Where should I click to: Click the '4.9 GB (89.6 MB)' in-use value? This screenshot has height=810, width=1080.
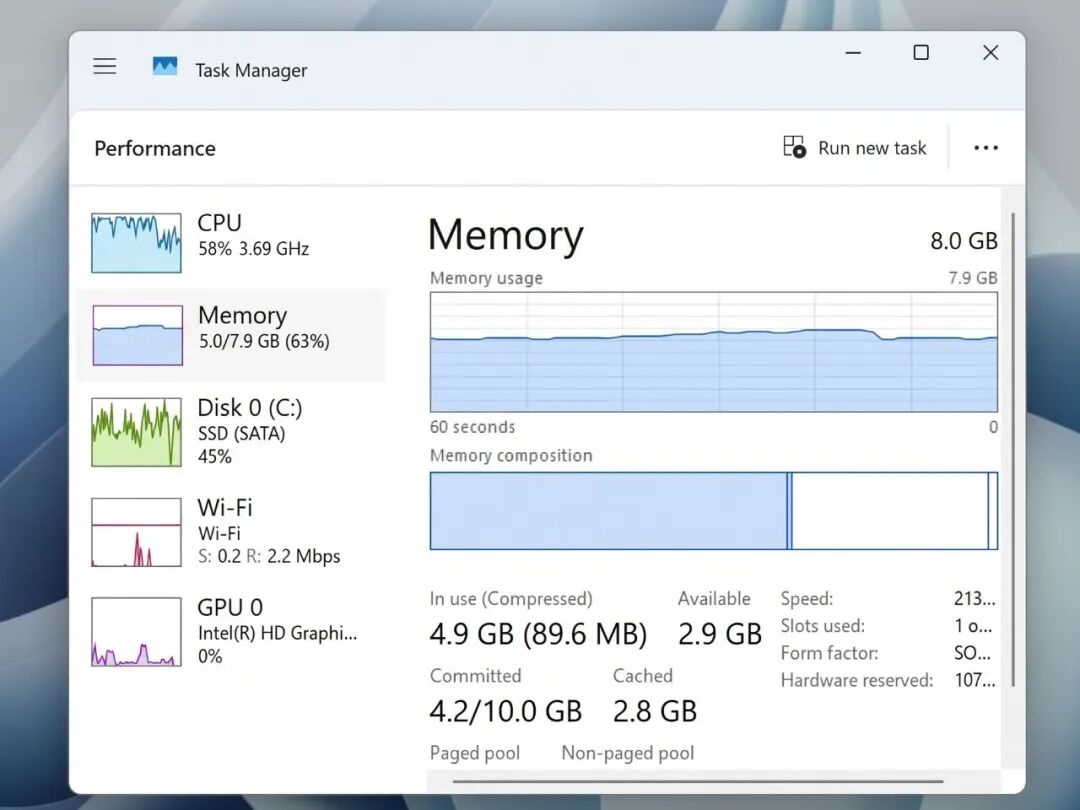coord(538,634)
